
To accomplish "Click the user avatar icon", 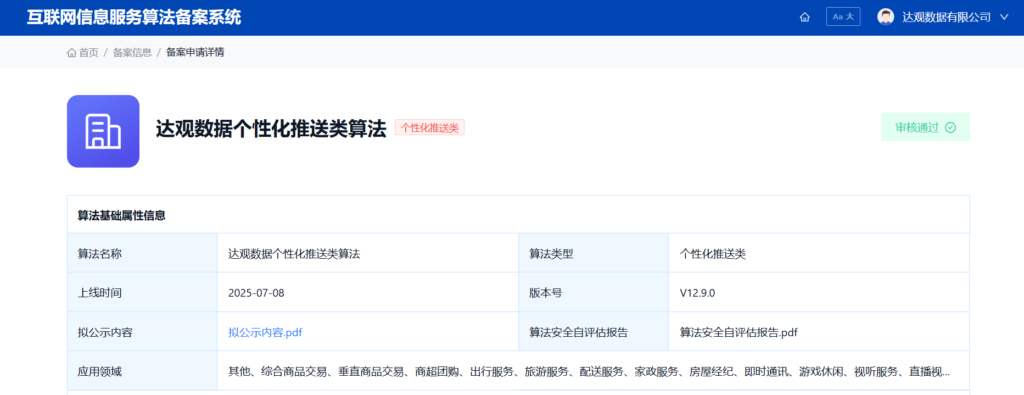I will [886, 17].
